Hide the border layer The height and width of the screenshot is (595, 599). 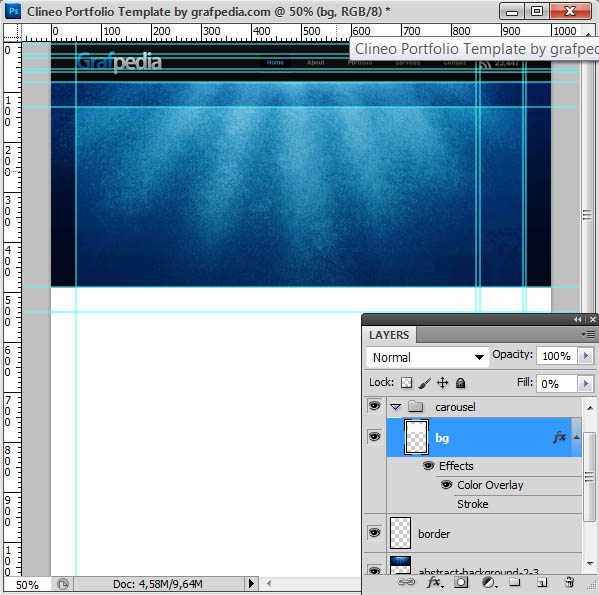click(x=374, y=532)
